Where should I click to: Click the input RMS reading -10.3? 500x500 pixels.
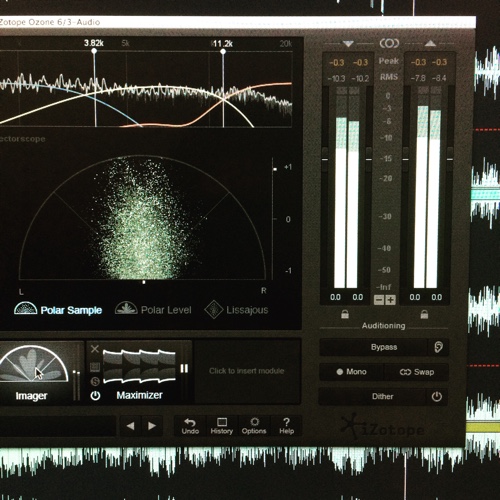(337, 79)
